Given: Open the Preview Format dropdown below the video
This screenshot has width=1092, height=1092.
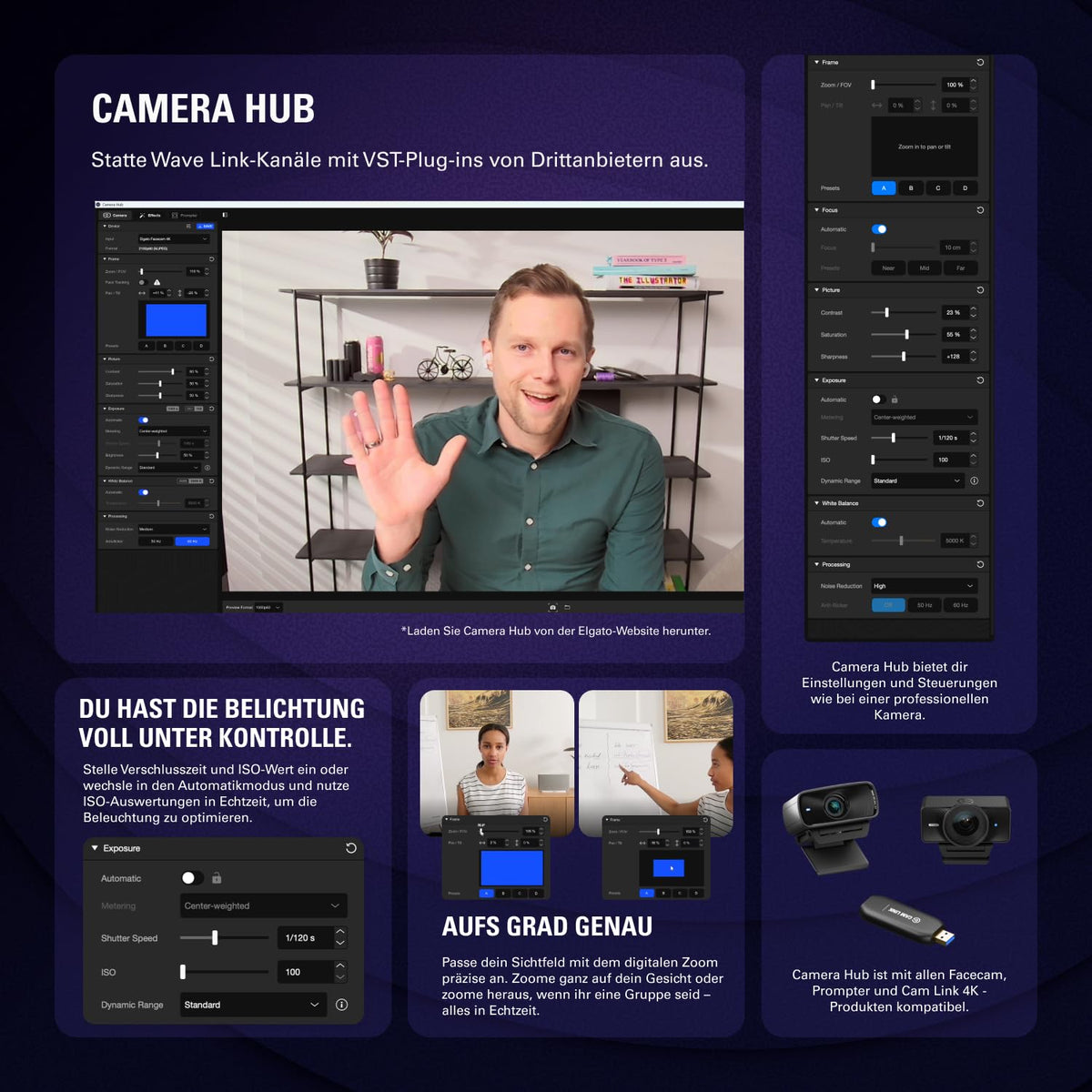Looking at the screenshot, I should [268, 607].
